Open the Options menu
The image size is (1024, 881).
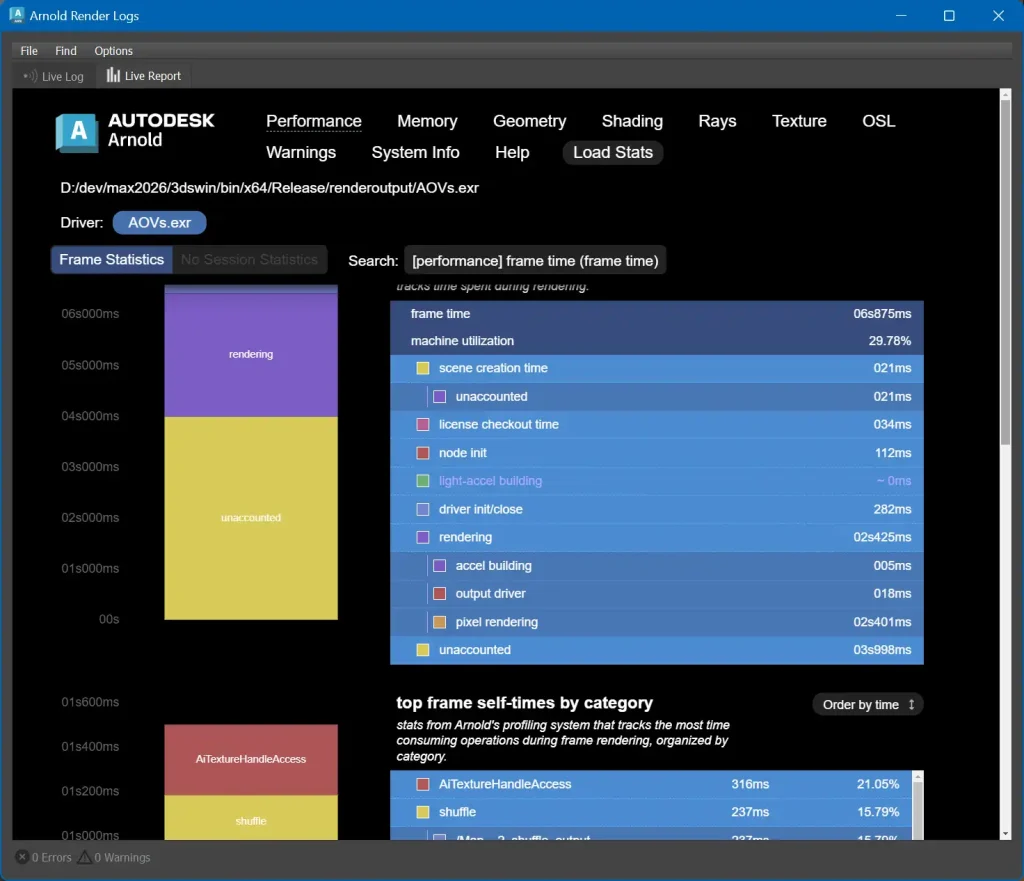pyautogui.click(x=113, y=51)
